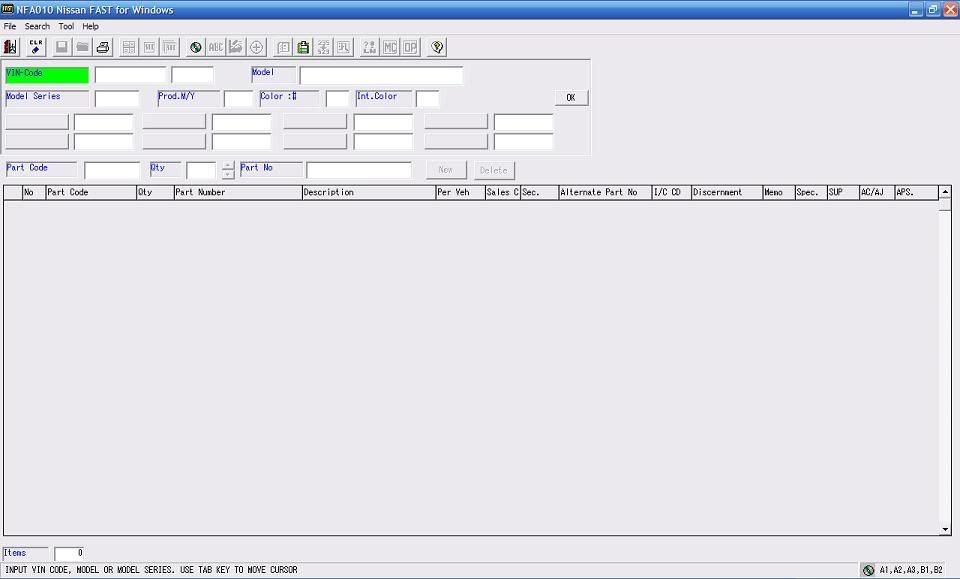Click the Alternate Part No column header
The image size is (960, 579).
click(x=605, y=192)
